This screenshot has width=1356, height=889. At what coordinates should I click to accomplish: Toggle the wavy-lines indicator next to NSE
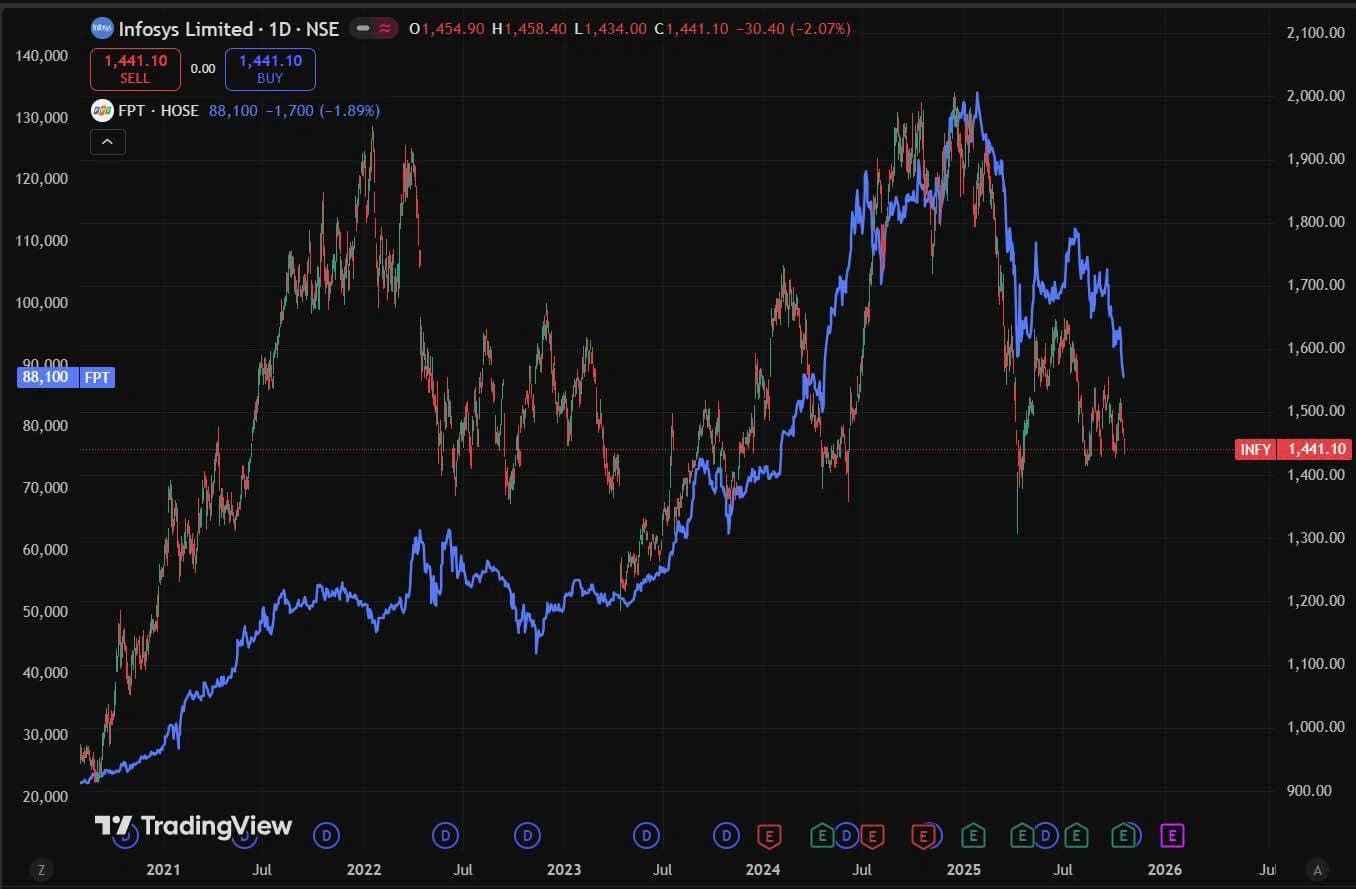click(x=384, y=29)
